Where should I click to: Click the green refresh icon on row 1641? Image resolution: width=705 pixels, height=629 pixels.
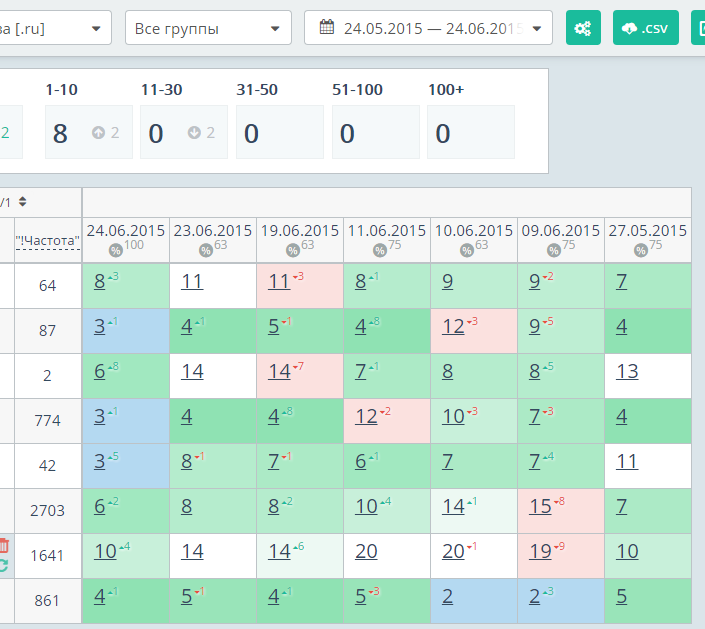pyautogui.click(x=4, y=565)
